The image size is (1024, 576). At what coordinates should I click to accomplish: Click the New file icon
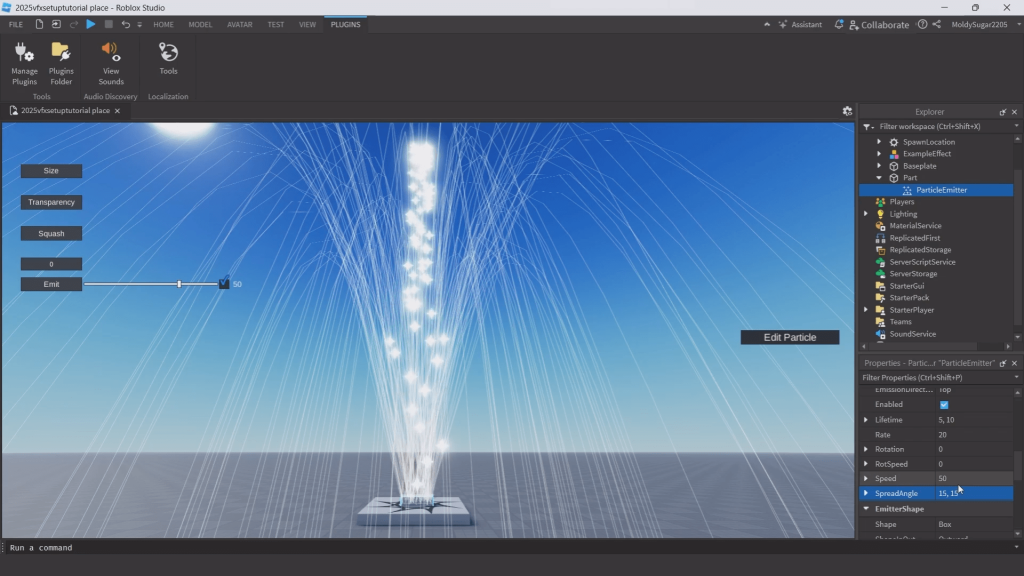(39, 24)
